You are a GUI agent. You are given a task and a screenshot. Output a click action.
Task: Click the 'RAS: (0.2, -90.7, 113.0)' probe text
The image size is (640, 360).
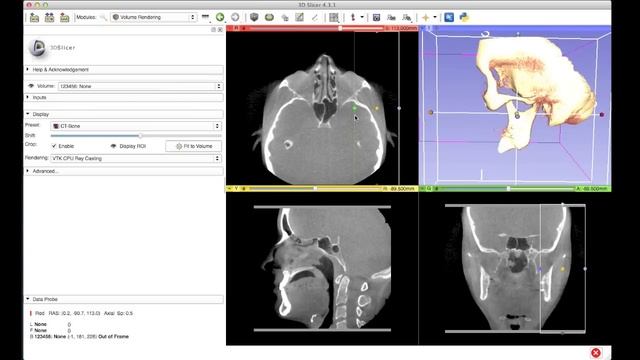(74, 313)
